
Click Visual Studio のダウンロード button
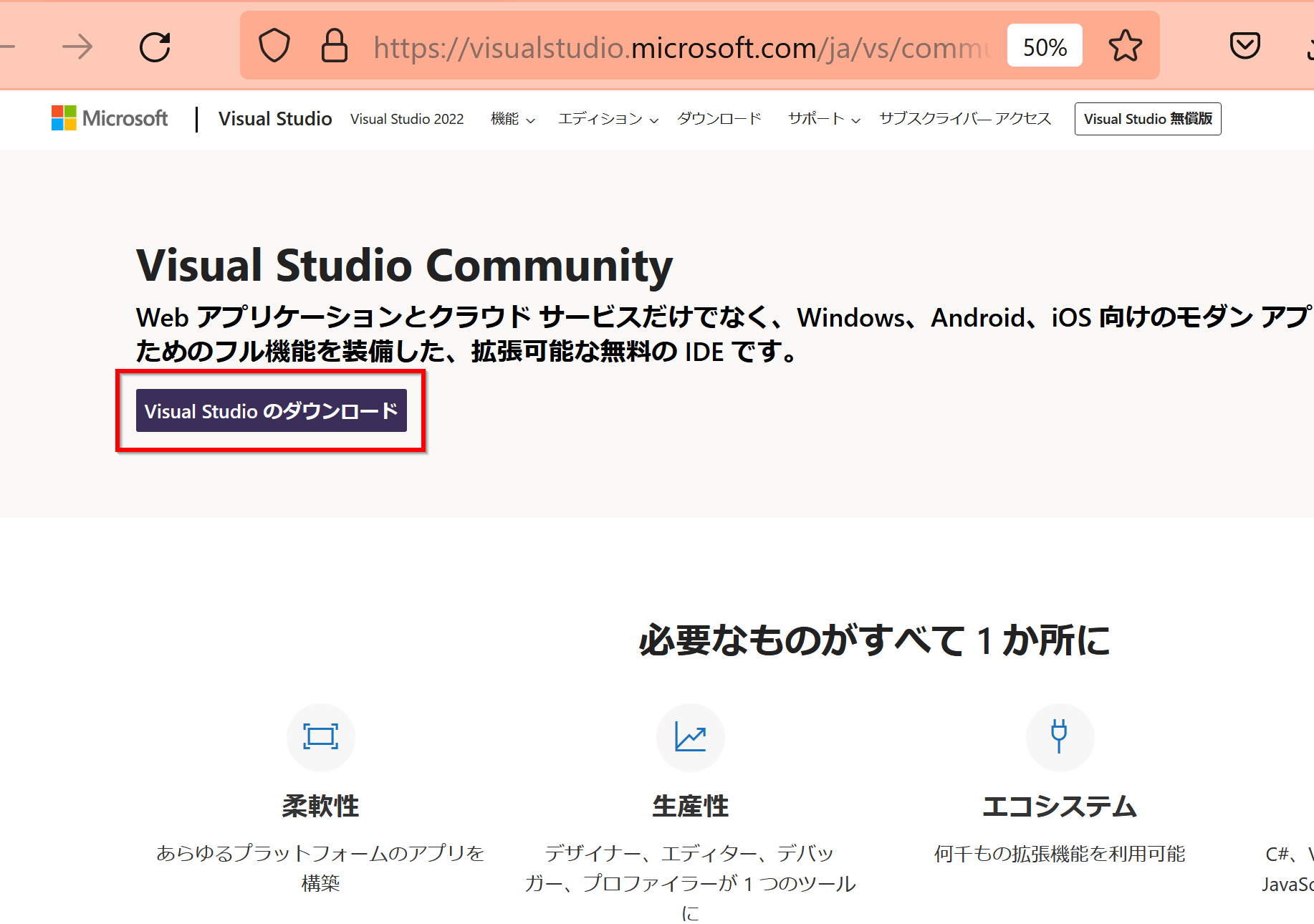pos(272,411)
